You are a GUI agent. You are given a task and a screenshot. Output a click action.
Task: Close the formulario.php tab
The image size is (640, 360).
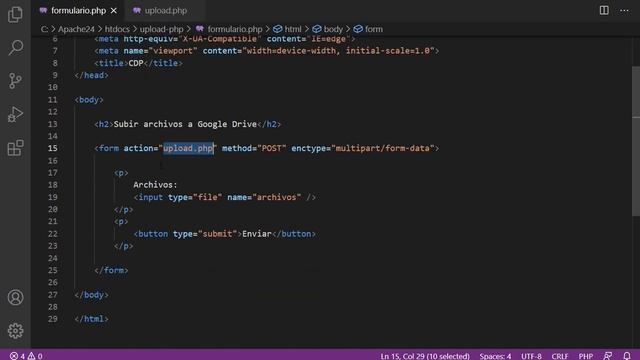(114, 11)
